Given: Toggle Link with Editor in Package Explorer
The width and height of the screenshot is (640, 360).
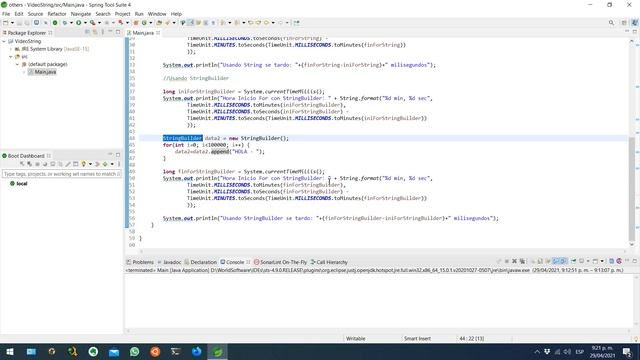Looking at the screenshot, I should [95, 32].
